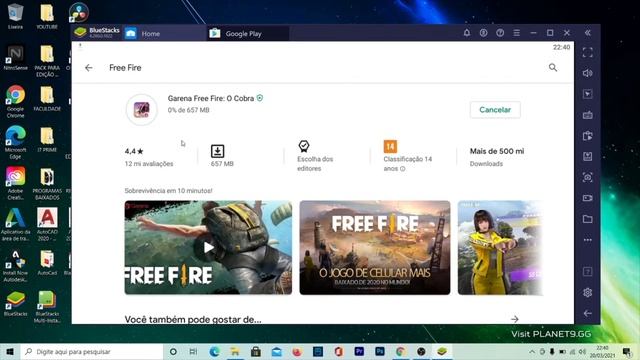Cancel the Free Fire download
Screen dimensions: 640x360
pos(495,110)
